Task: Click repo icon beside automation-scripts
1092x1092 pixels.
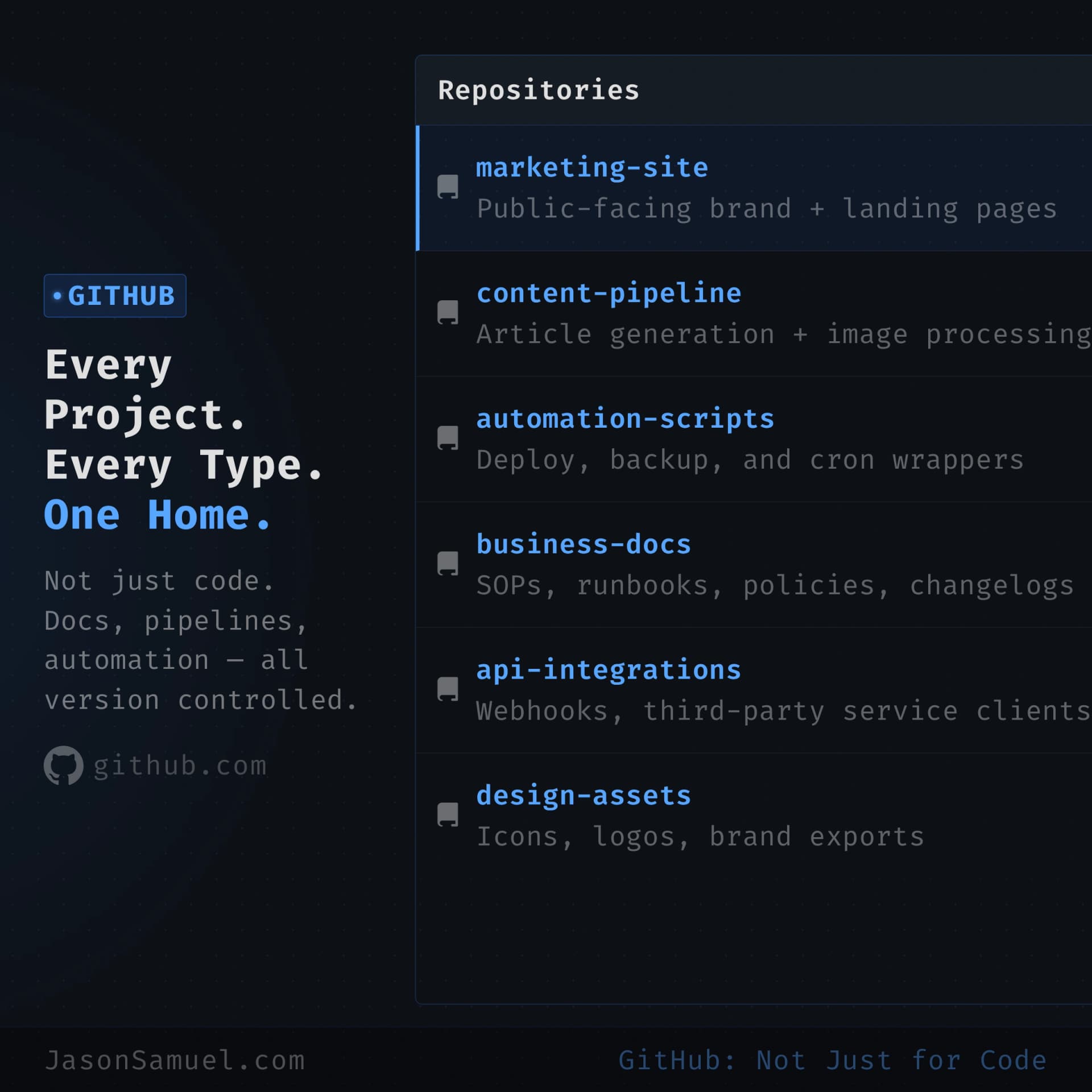Action: point(448,439)
